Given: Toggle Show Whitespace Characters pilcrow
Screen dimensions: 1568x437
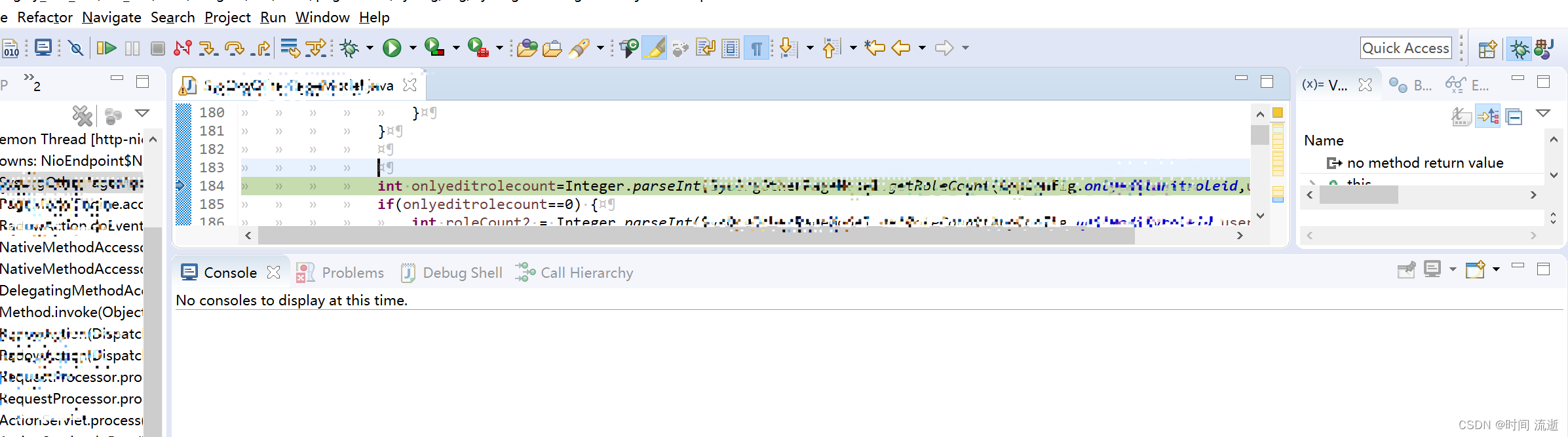Looking at the screenshot, I should 756,48.
